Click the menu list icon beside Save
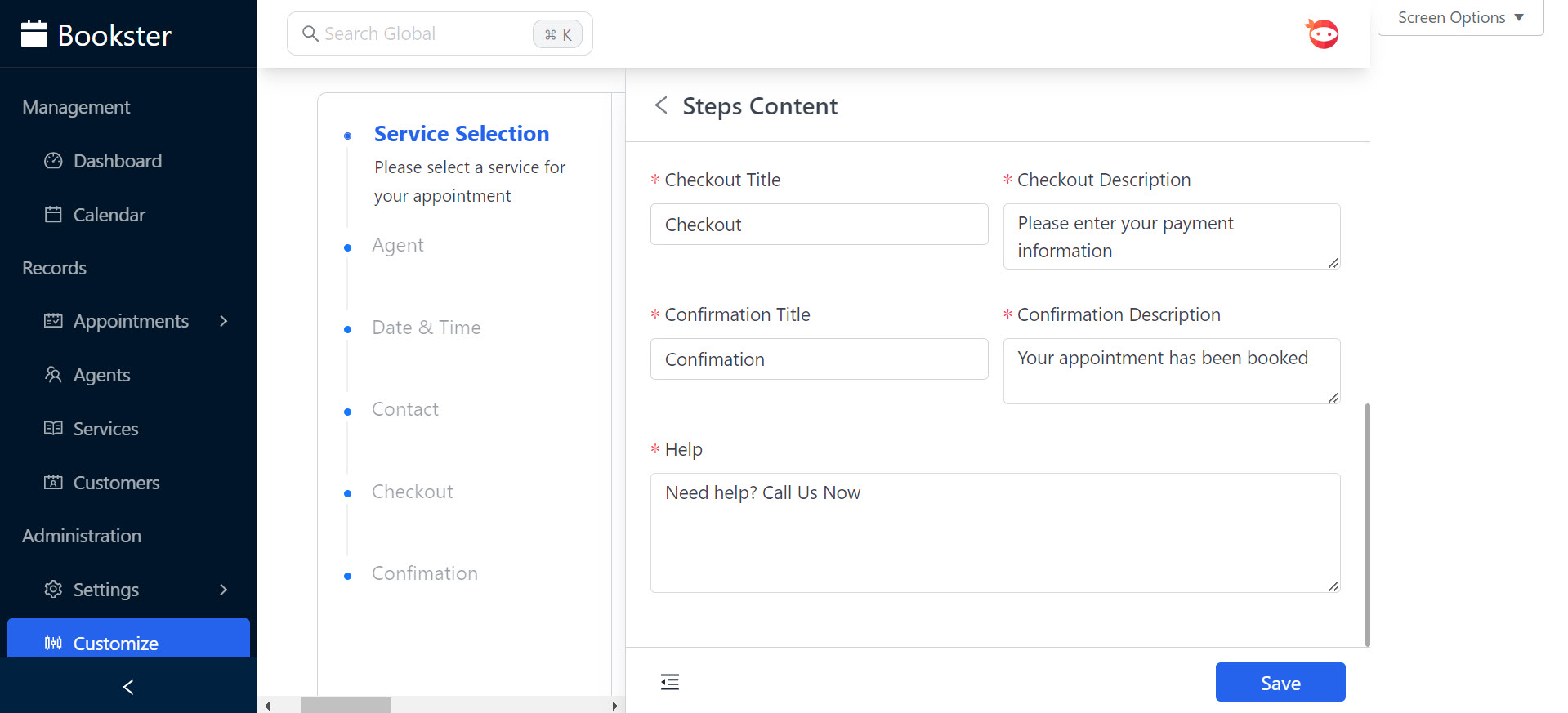The width and height of the screenshot is (1568, 713). point(670,682)
